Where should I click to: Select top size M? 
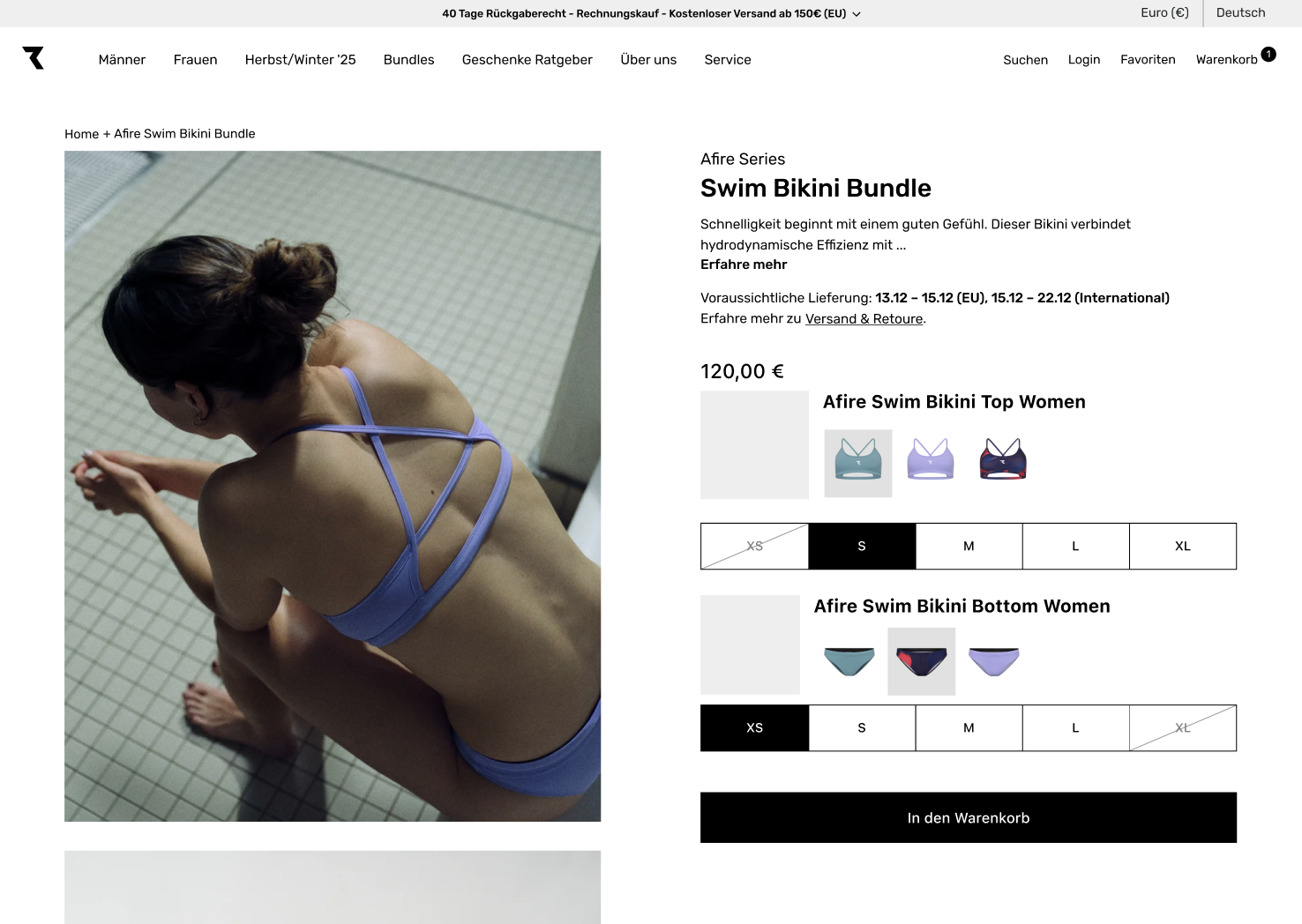click(969, 547)
